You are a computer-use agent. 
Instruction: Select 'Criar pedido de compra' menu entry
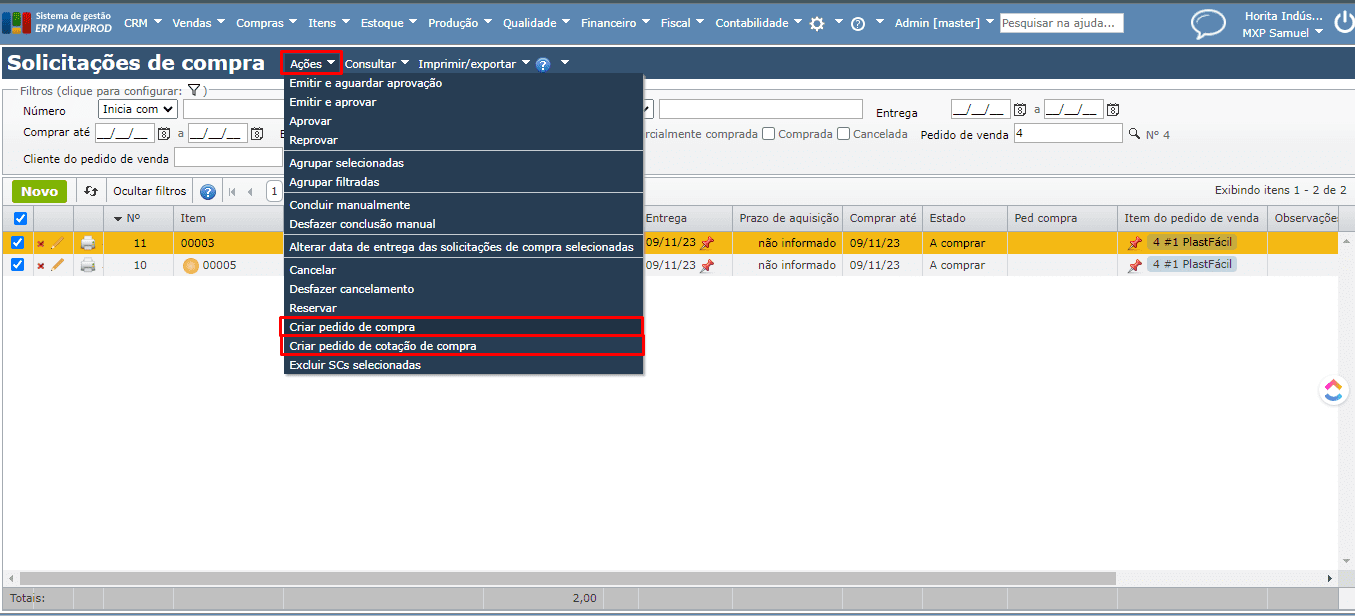[x=463, y=327]
